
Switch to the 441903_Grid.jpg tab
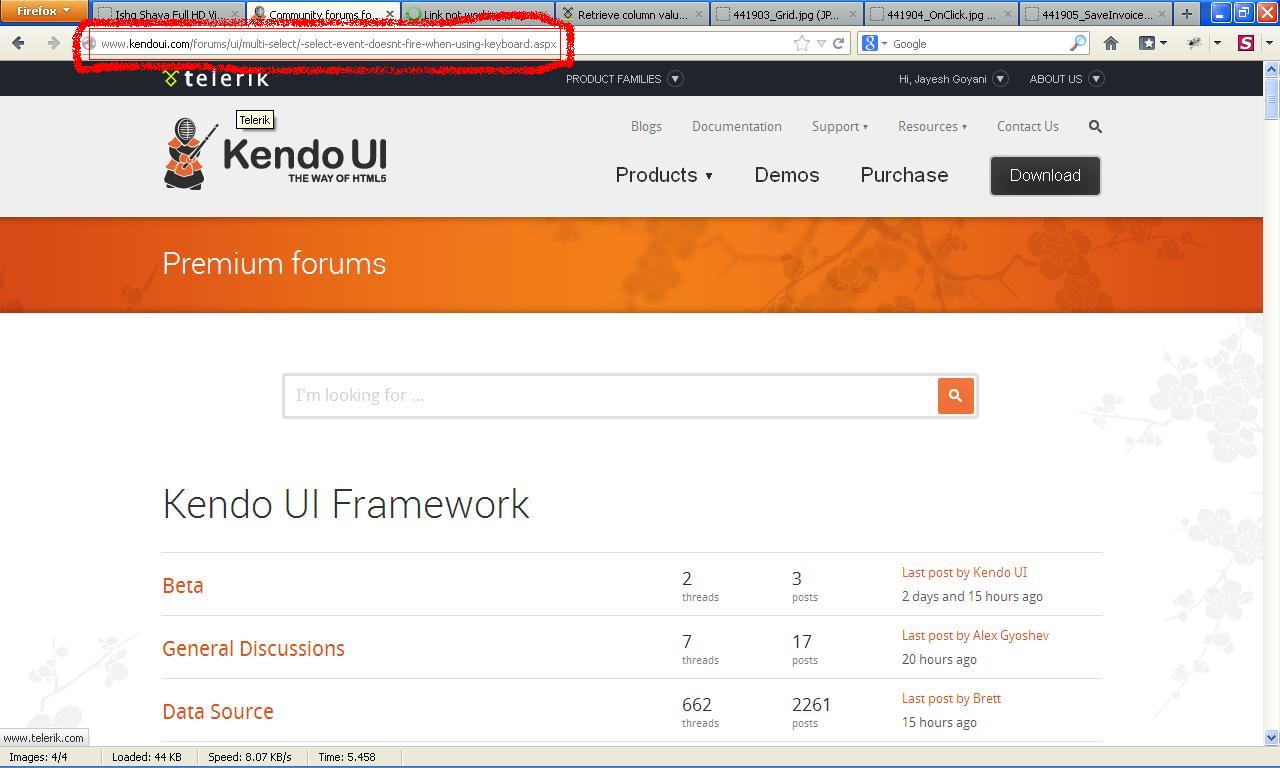(x=786, y=15)
